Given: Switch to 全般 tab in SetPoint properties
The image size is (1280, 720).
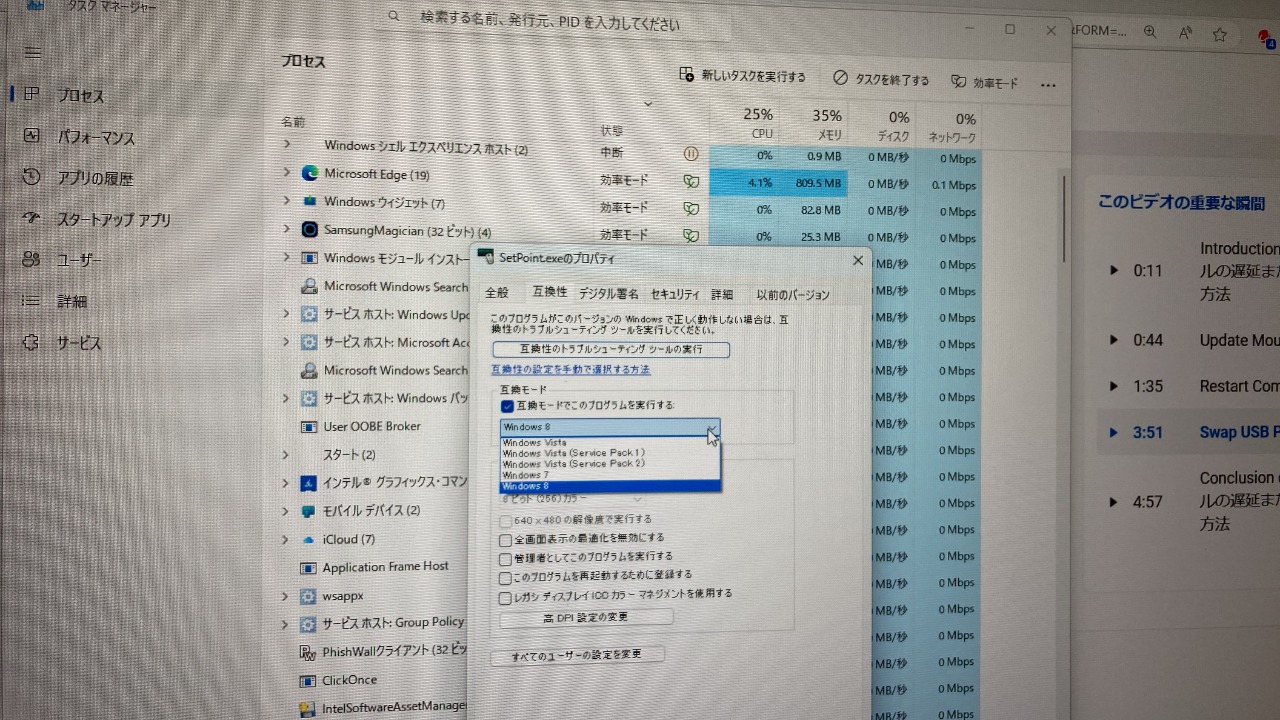Looking at the screenshot, I should [497, 293].
